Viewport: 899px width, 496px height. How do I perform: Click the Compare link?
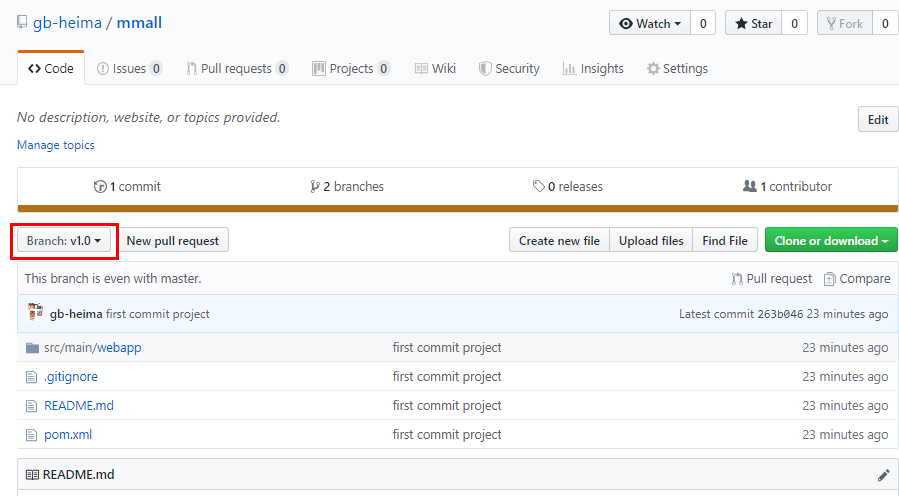857,279
